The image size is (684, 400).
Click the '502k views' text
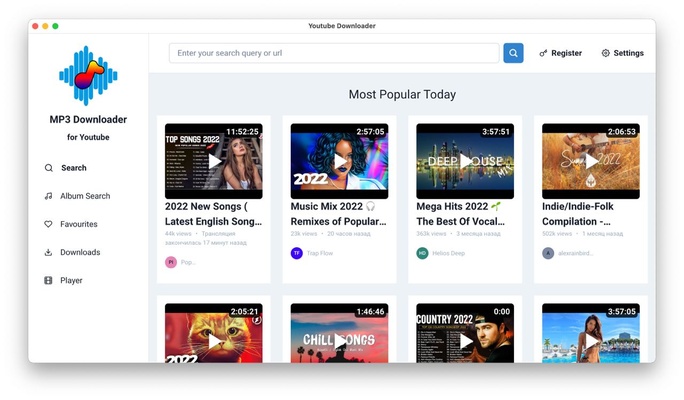pyautogui.click(x=557, y=234)
